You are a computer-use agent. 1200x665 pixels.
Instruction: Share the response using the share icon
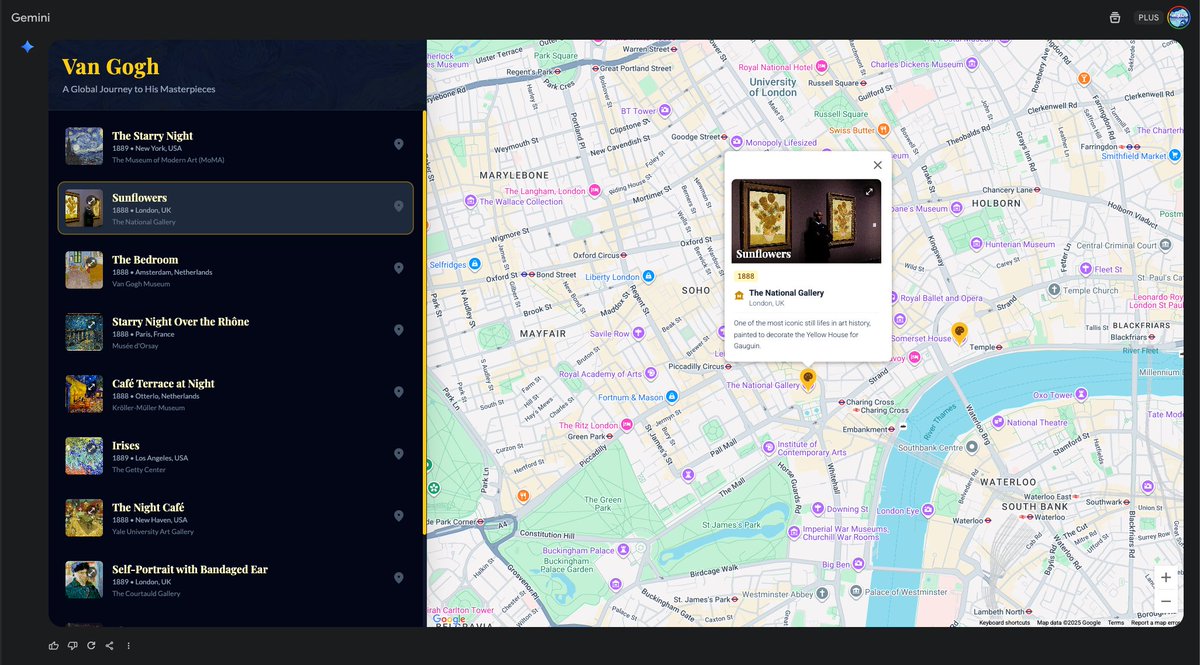point(108,645)
